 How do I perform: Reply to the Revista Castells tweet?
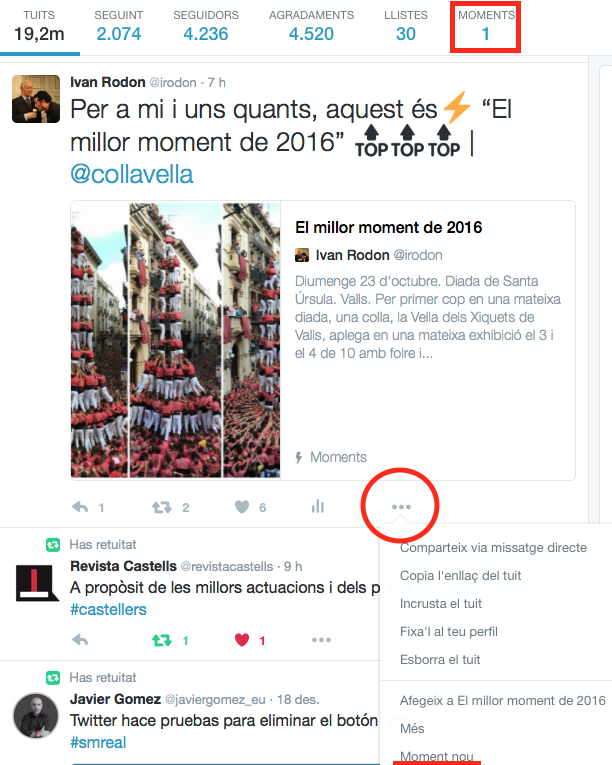[x=81, y=640]
